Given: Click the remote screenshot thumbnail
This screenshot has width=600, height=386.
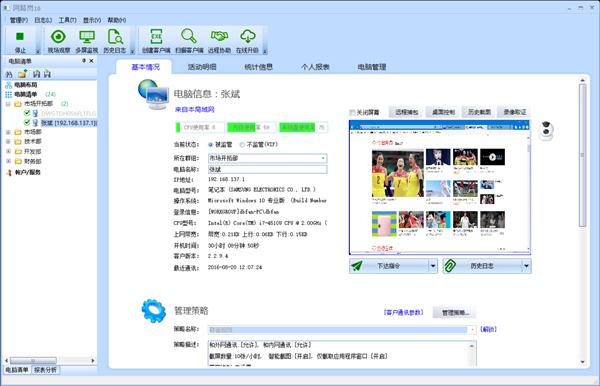Looking at the screenshot, I should click(x=440, y=187).
